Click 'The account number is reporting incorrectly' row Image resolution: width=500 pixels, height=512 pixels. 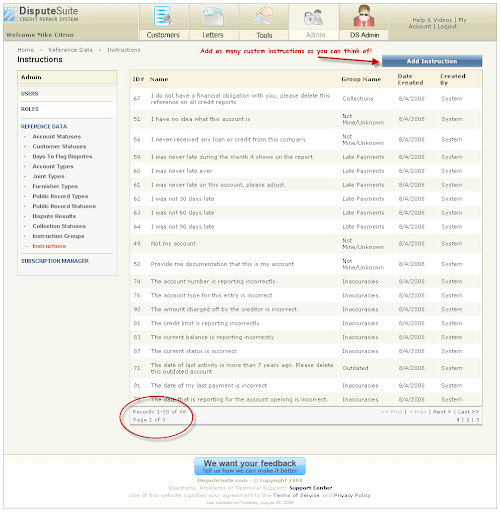pyautogui.click(x=214, y=282)
